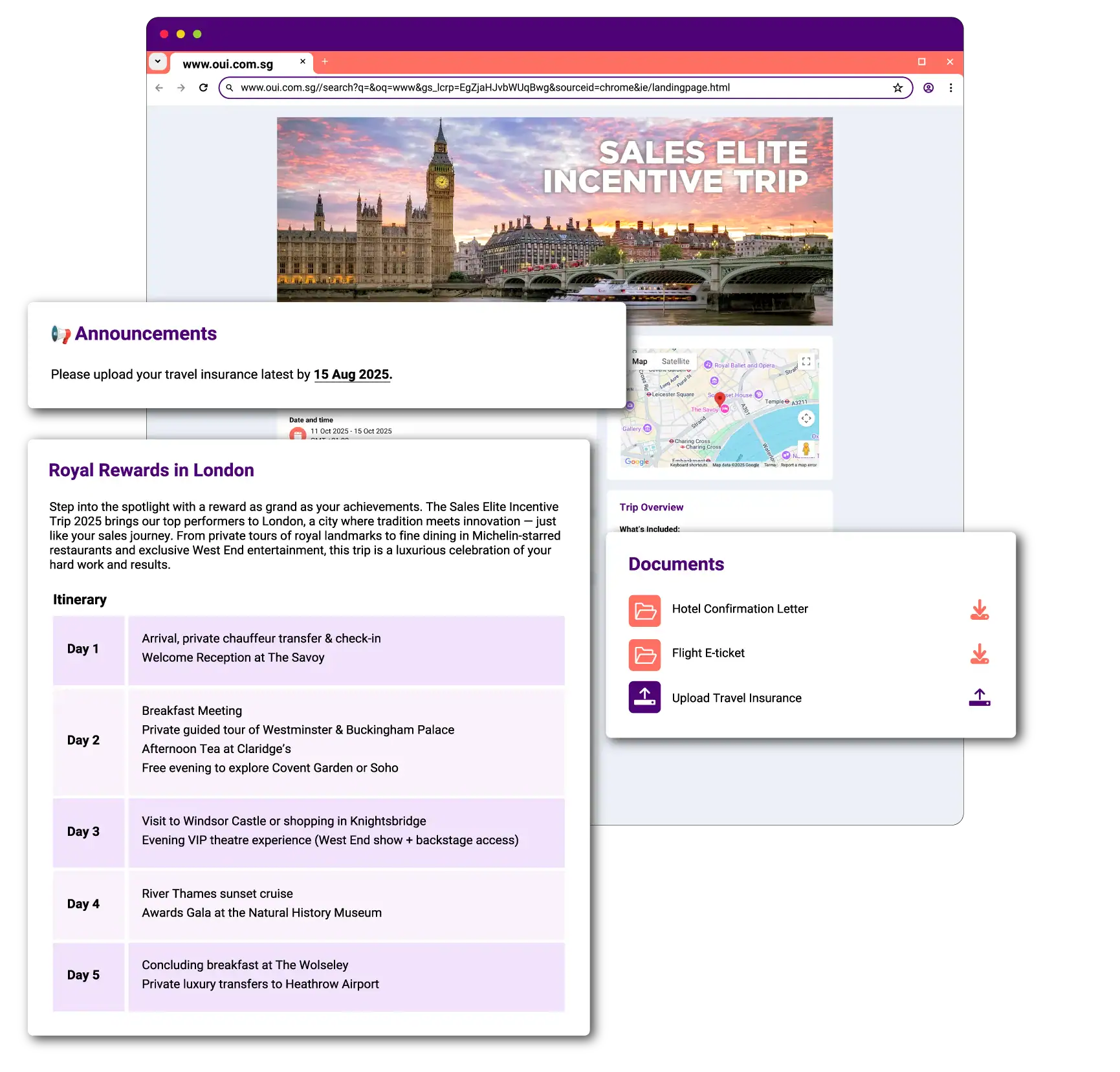Download the Hotel Confirmation Letter
The image size is (1120, 1072).
(x=980, y=609)
